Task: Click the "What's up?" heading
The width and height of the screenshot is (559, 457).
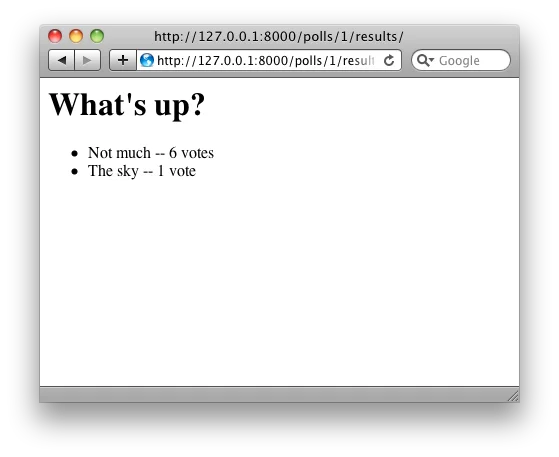Action: point(127,104)
